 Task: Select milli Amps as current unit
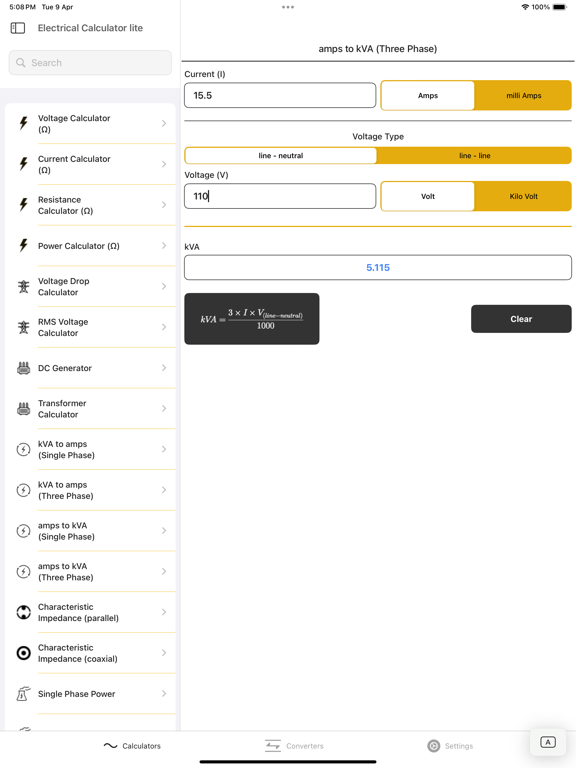click(524, 96)
